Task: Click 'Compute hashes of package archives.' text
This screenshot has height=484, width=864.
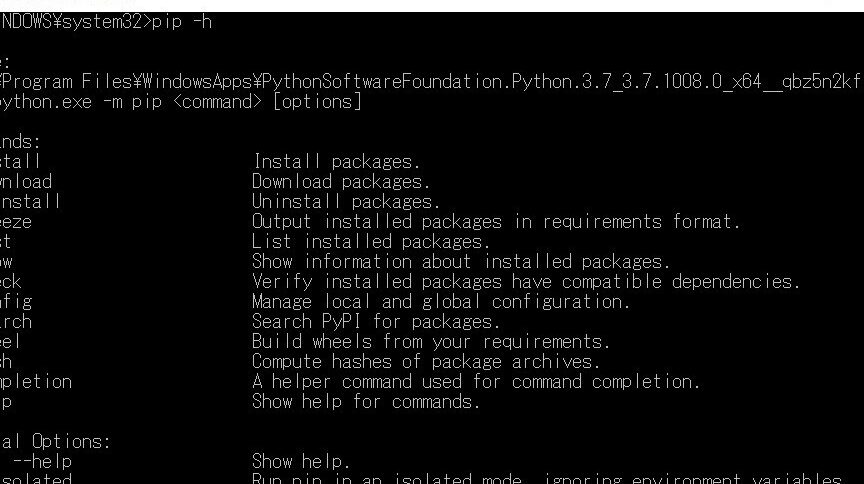Action: click(426, 362)
